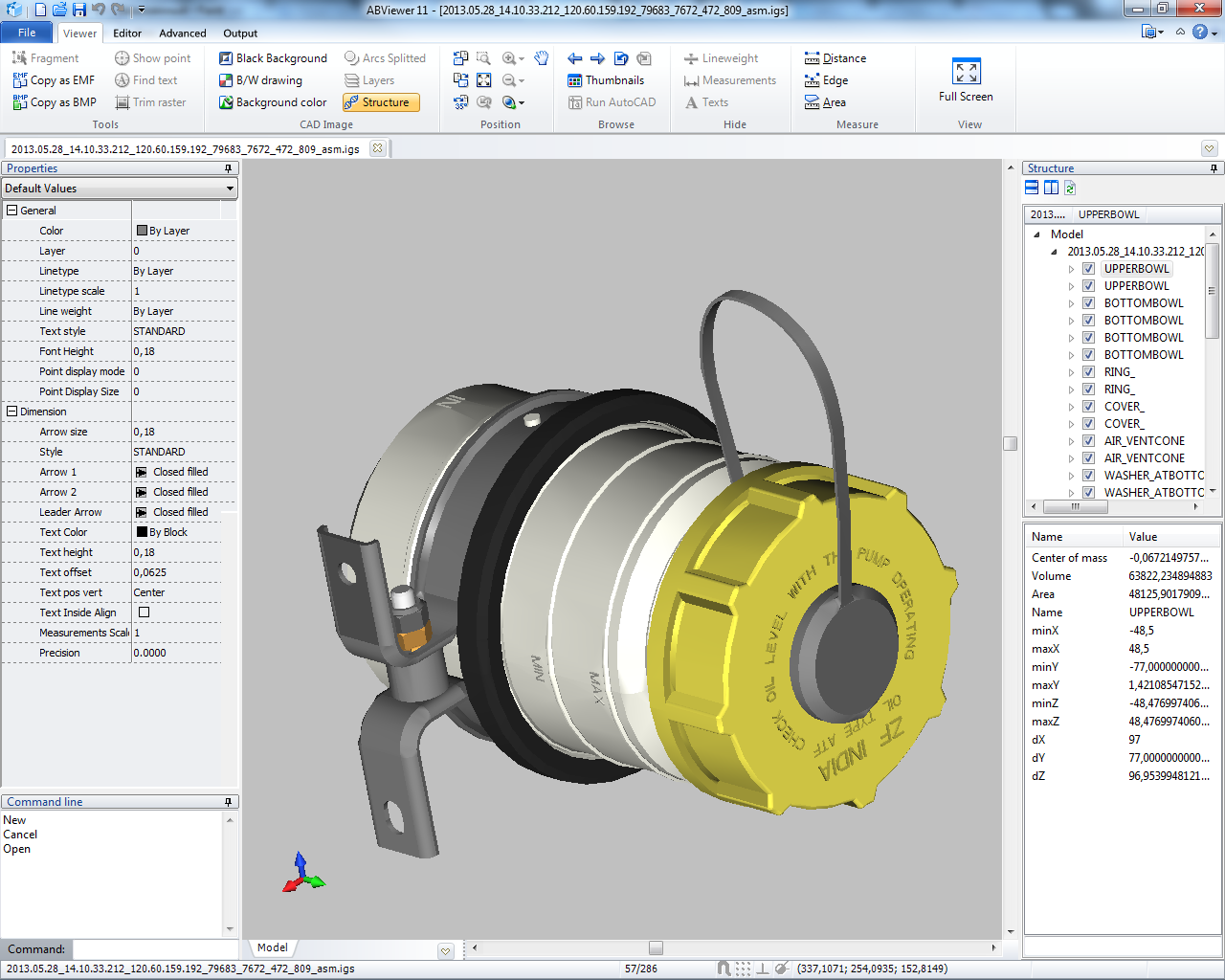
Task: Click the Thumbnails browse icon
Action: click(609, 80)
